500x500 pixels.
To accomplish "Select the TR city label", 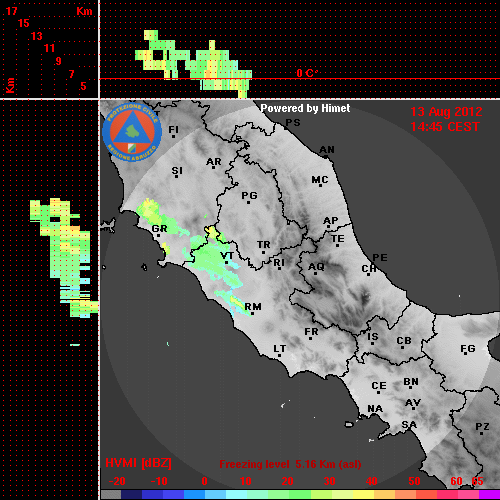I will pos(264,245).
